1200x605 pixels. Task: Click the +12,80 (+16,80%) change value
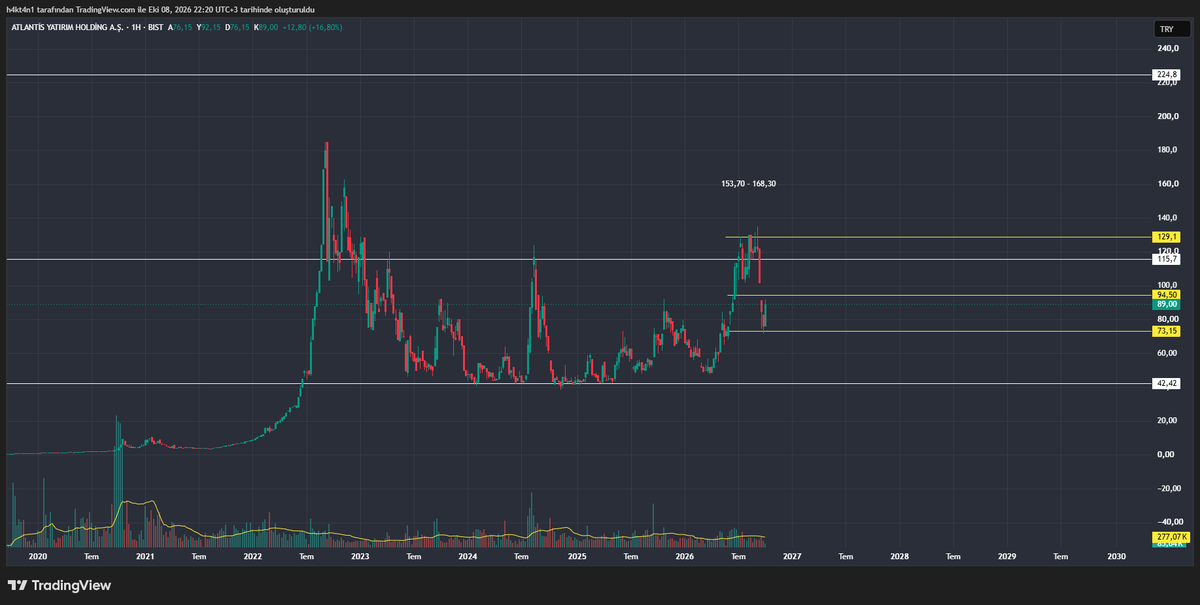[x=311, y=27]
